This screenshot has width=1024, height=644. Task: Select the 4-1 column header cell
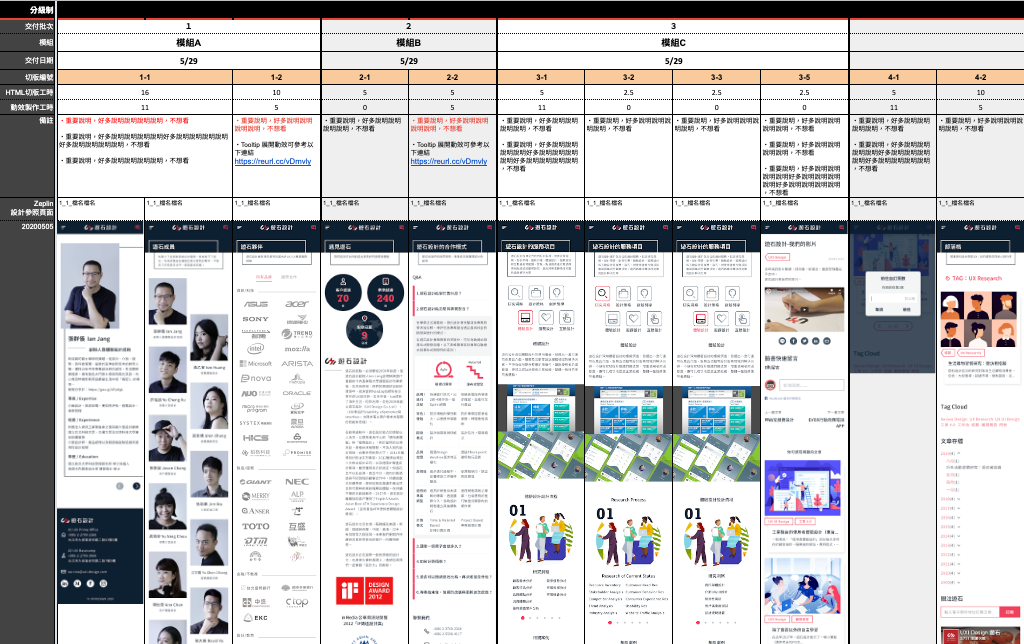pyautogui.click(x=893, y=77)
